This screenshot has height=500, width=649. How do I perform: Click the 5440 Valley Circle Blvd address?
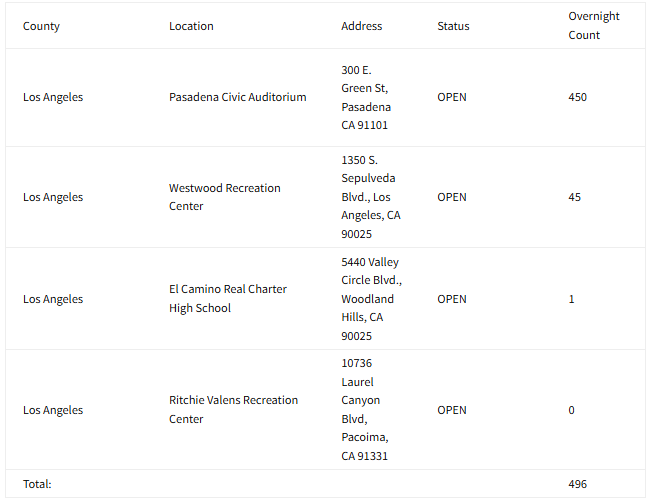coord(372,299)
